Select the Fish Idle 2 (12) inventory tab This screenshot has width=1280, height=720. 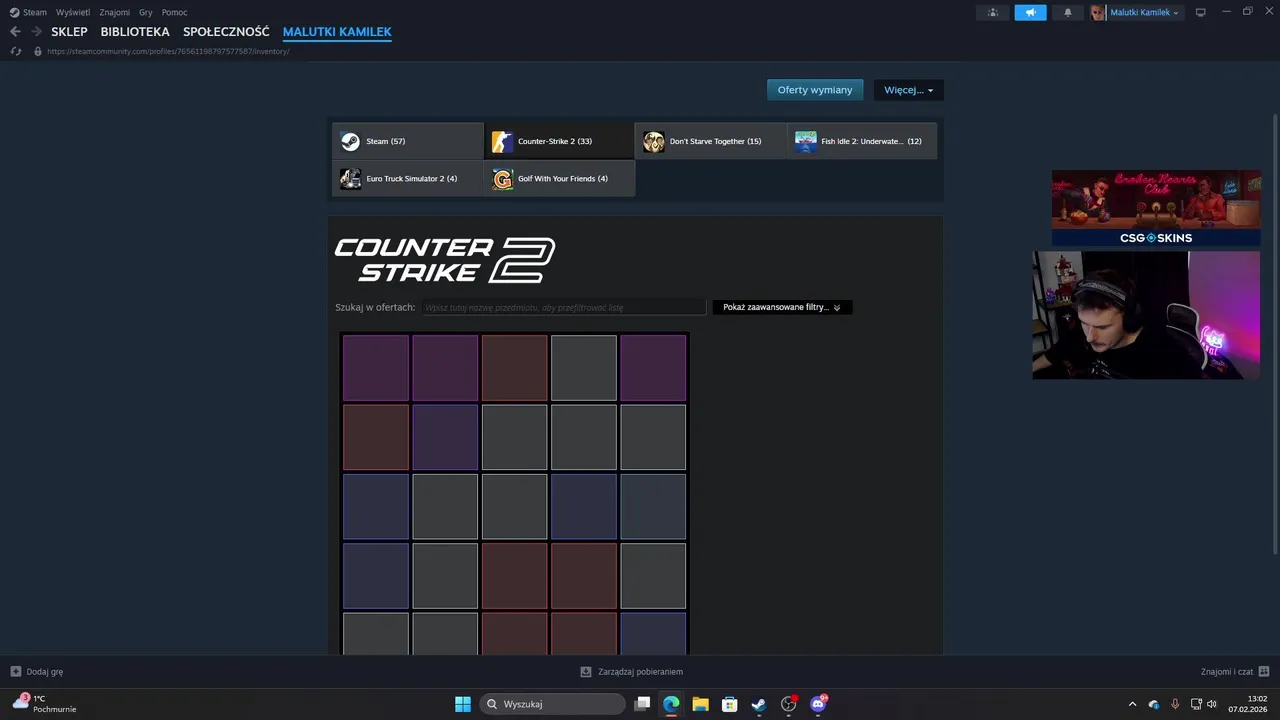coord(862,141)
